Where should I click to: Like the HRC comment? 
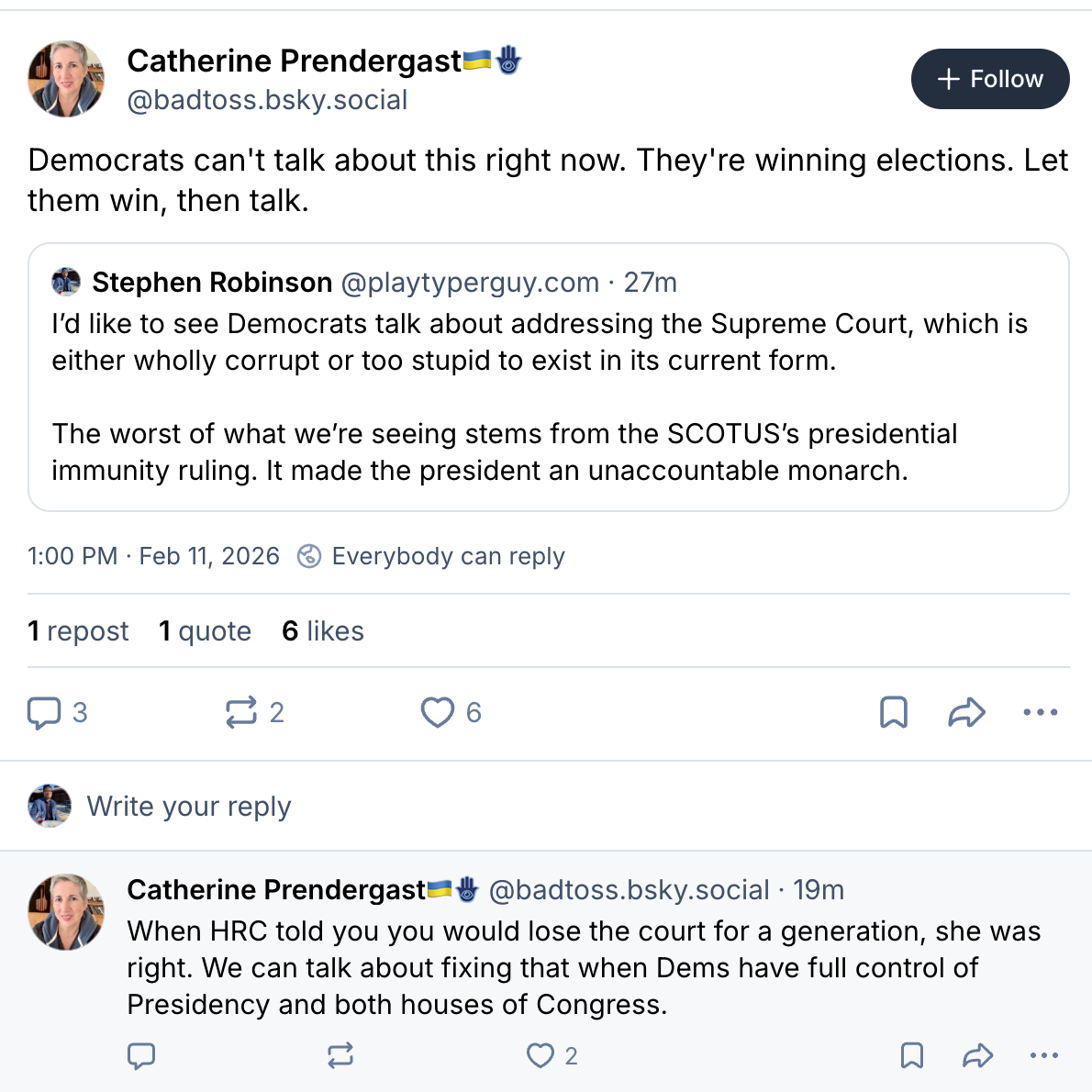[x=540, y=1056]
